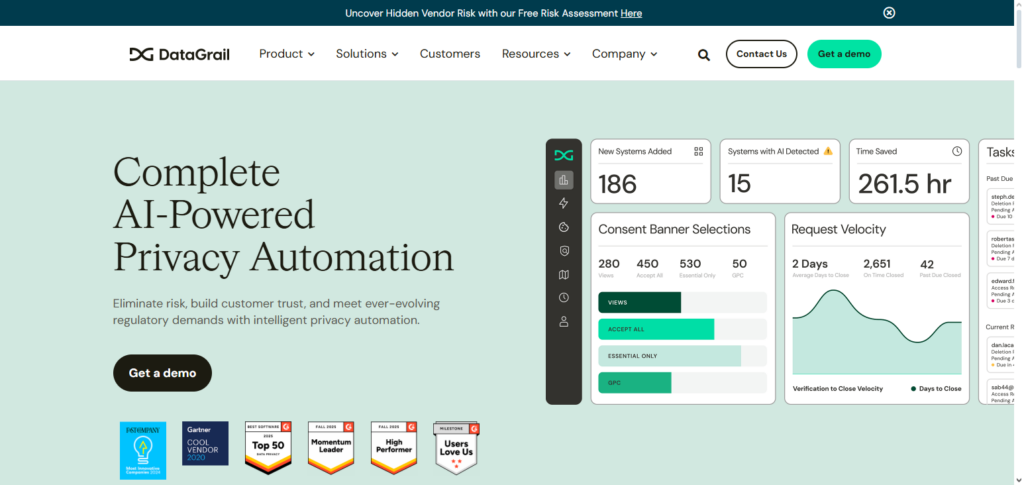Image resolution: width=1024 pixels, height=485 pixels.
Task: Expand the Solutions dropdown menu
Action: (367, 54)
